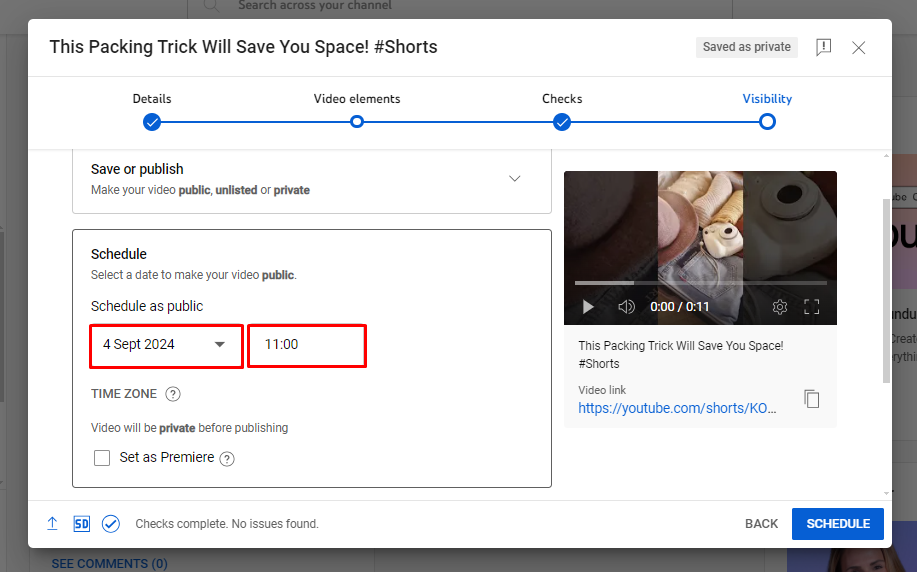Toggle the video preview volume icon

pos(626,306)
